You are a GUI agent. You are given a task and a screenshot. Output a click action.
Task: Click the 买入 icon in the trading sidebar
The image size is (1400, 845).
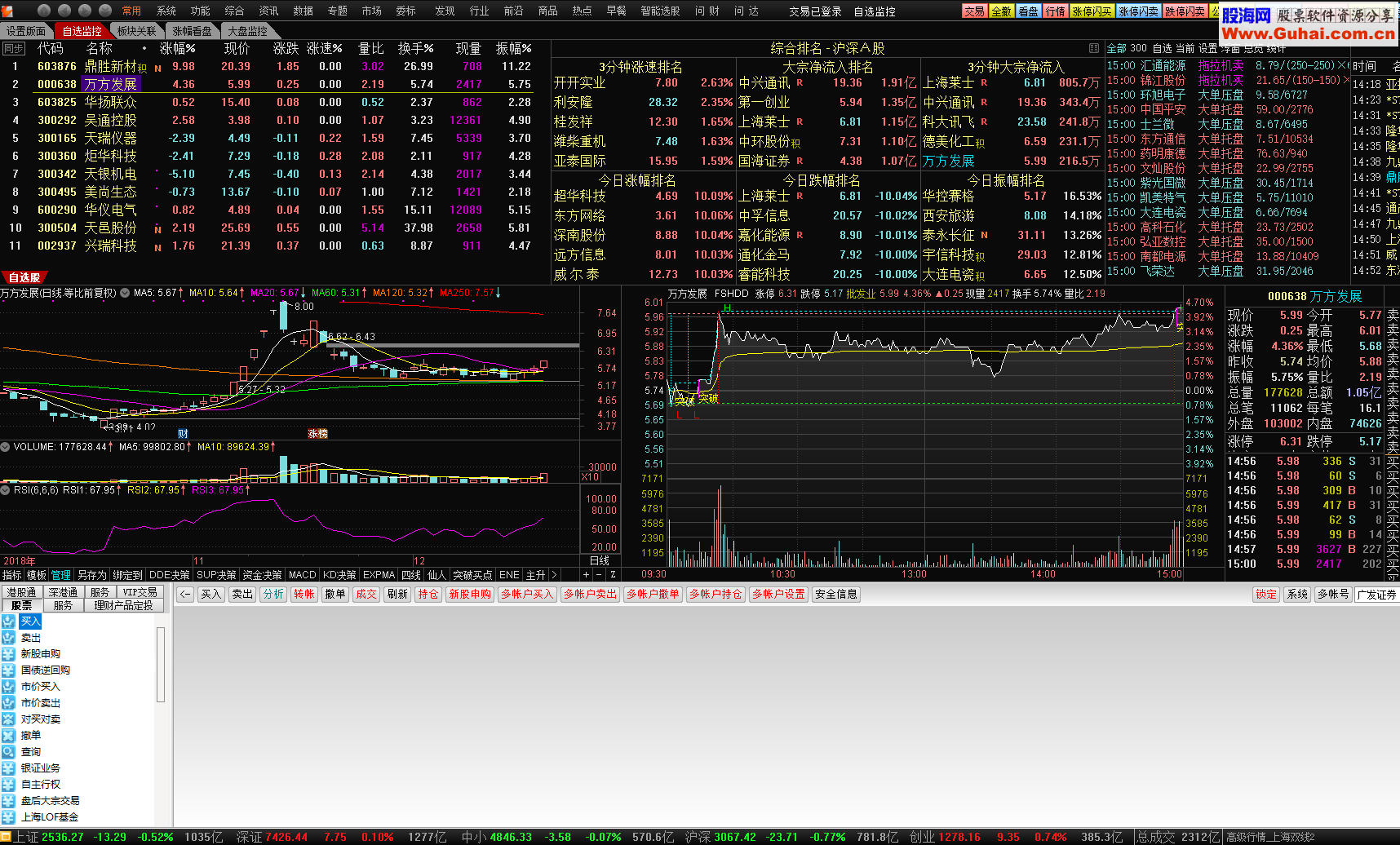[8, 622]
